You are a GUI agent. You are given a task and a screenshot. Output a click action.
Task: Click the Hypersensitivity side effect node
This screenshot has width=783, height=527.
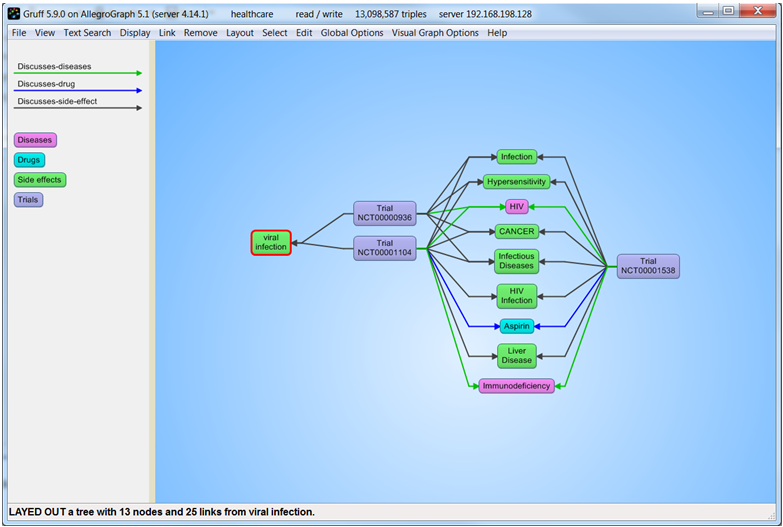(x=516, y=182)
